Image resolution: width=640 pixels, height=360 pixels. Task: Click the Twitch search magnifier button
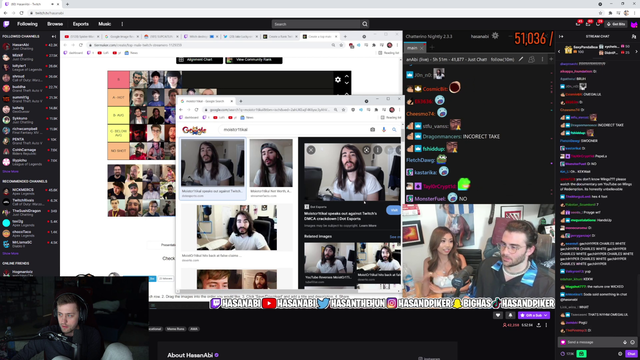pyautogui.click(x=365, y=24)
